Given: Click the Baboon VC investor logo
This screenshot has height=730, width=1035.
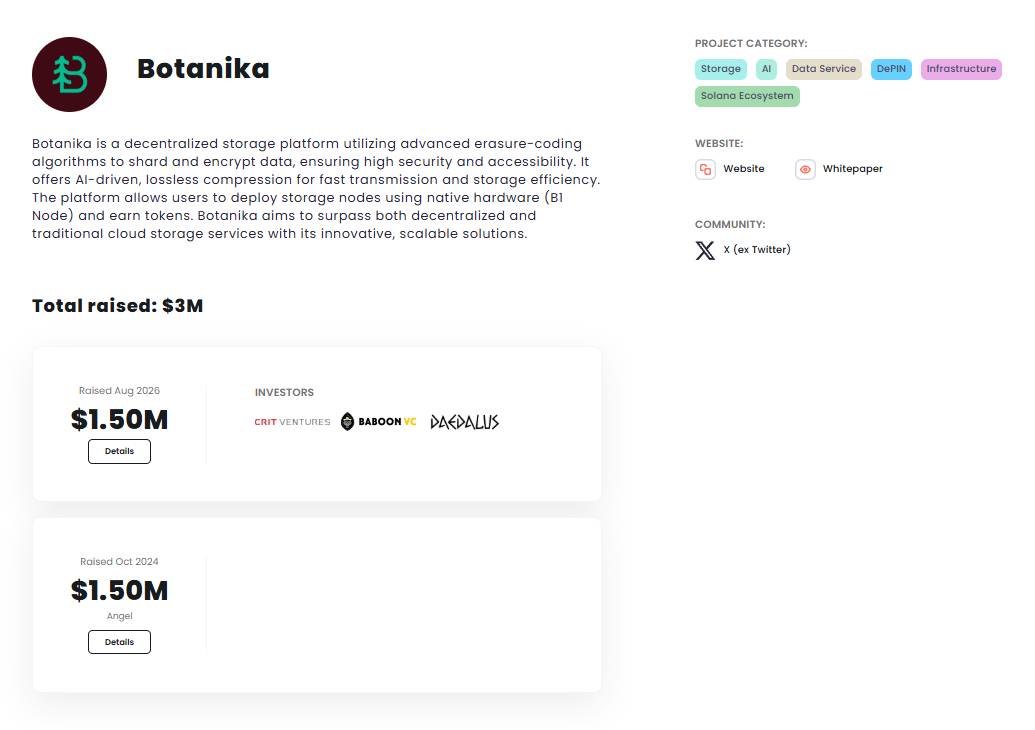Looking at the screenshot, I should point(379,421).
